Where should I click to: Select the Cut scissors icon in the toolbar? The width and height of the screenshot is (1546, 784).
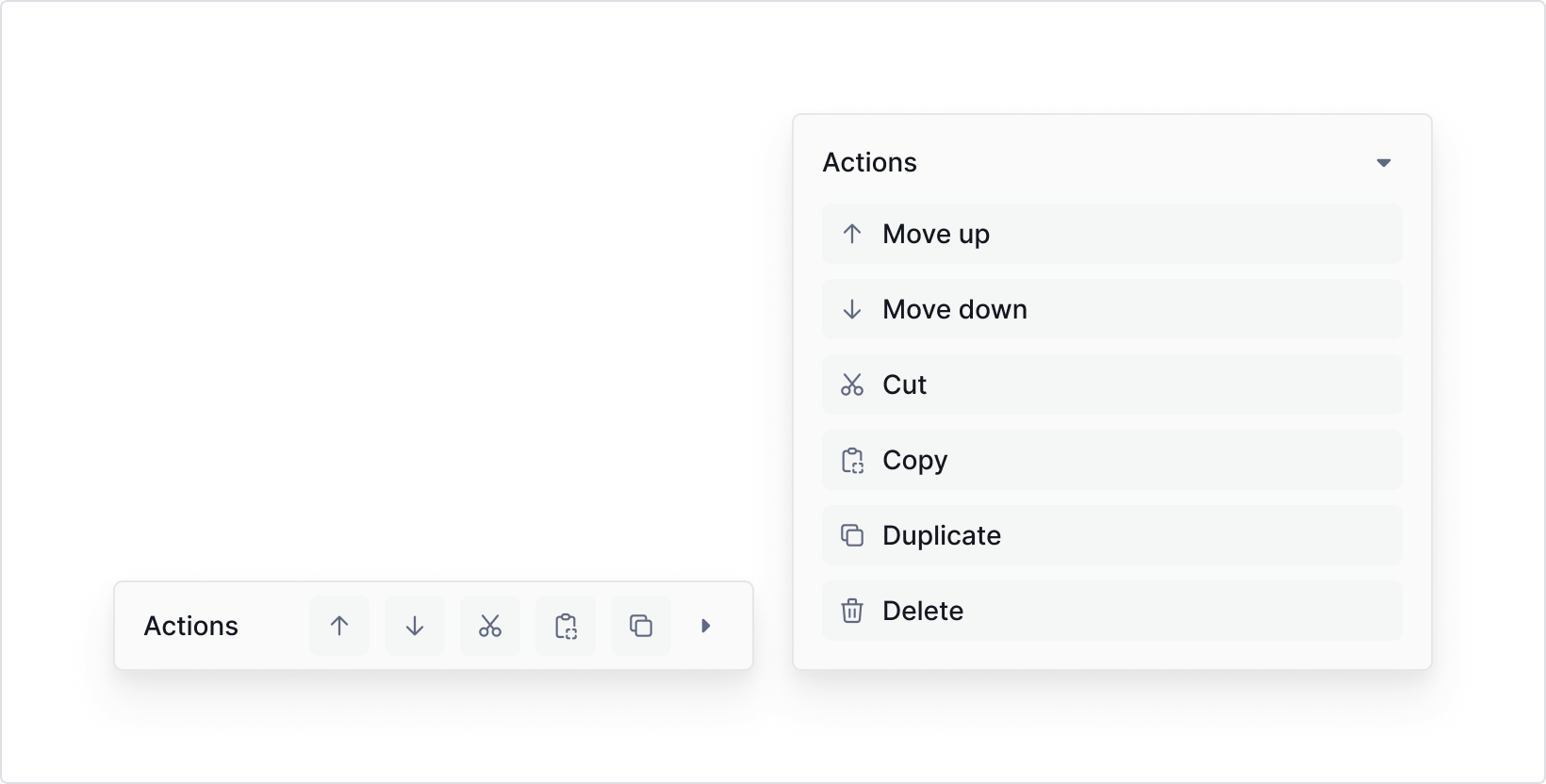click(x=489, y=625)
